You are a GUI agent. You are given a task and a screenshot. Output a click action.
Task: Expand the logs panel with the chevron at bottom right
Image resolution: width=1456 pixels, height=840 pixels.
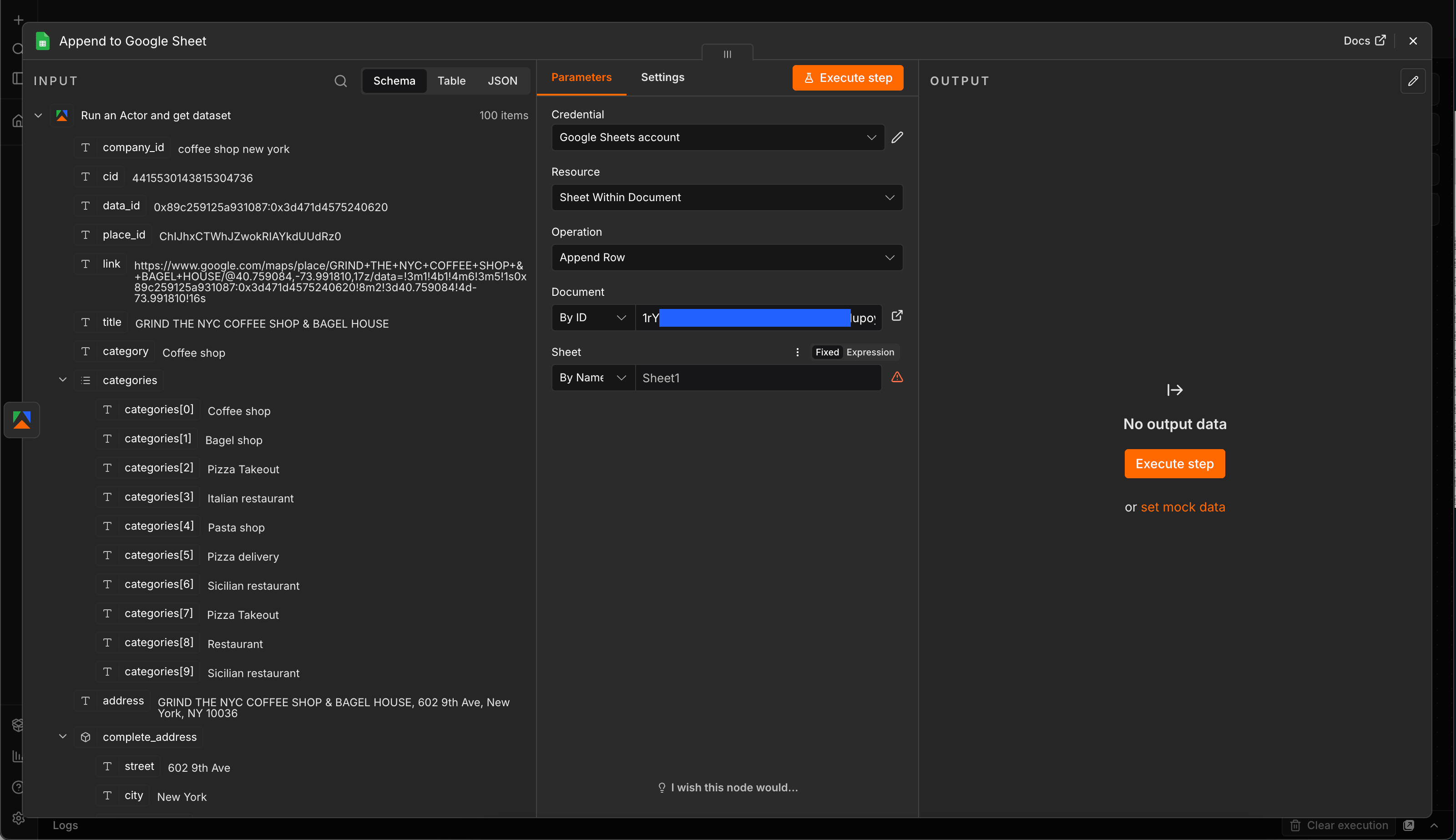1434,825
